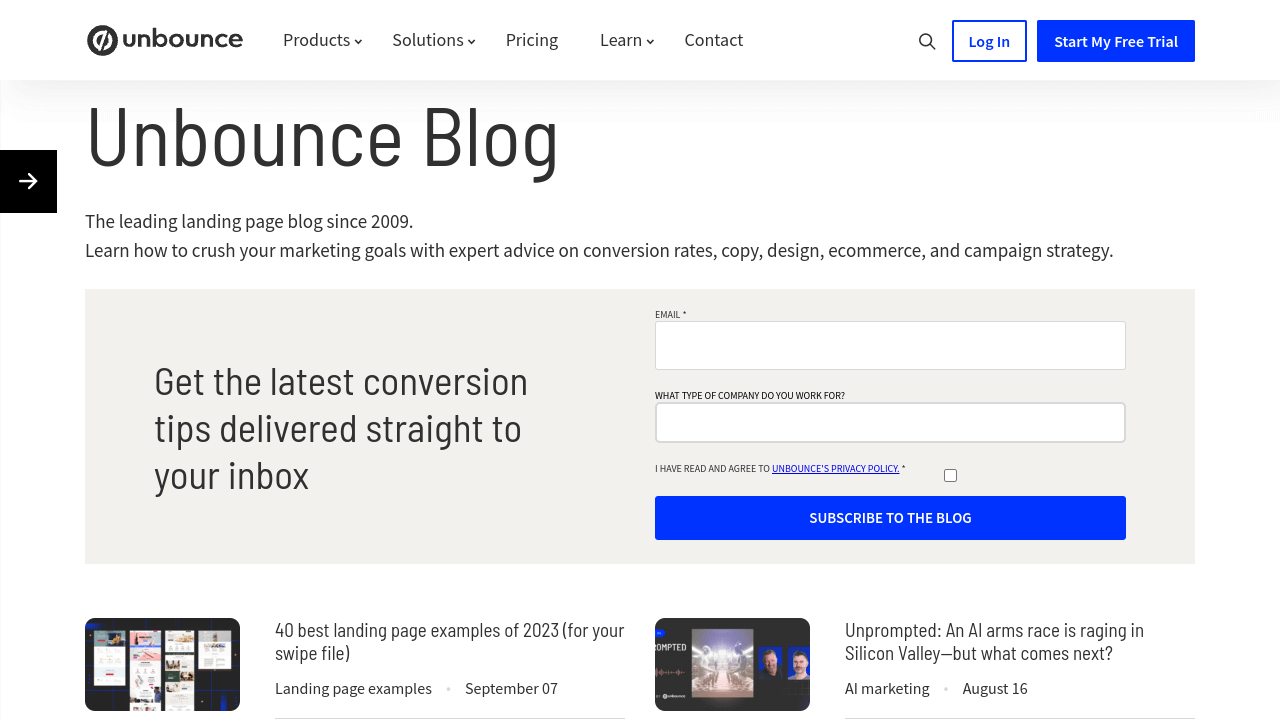
Task: Open the Pricing page
Action: (531, 40)
